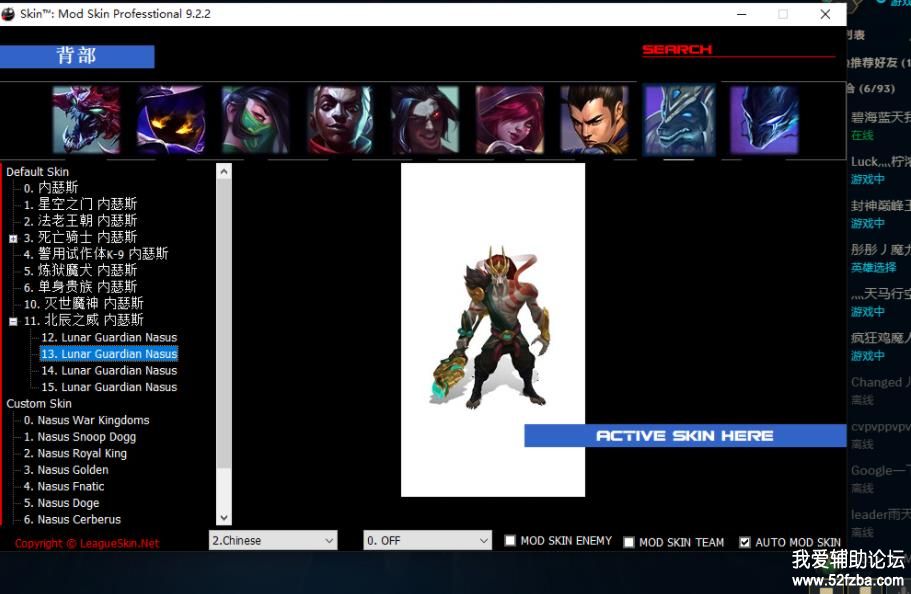
Task: Select skin 6. 单身贵族 内瑟斯
Action: pos(80,287)
